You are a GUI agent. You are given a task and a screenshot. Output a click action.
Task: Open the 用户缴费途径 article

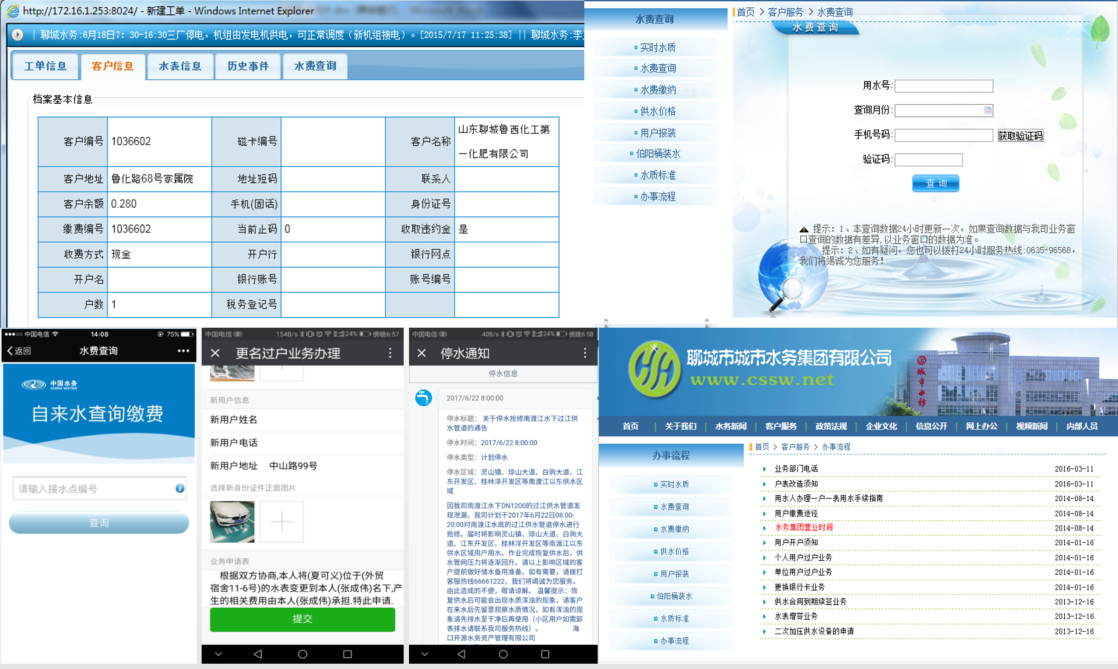click(796, 514)
